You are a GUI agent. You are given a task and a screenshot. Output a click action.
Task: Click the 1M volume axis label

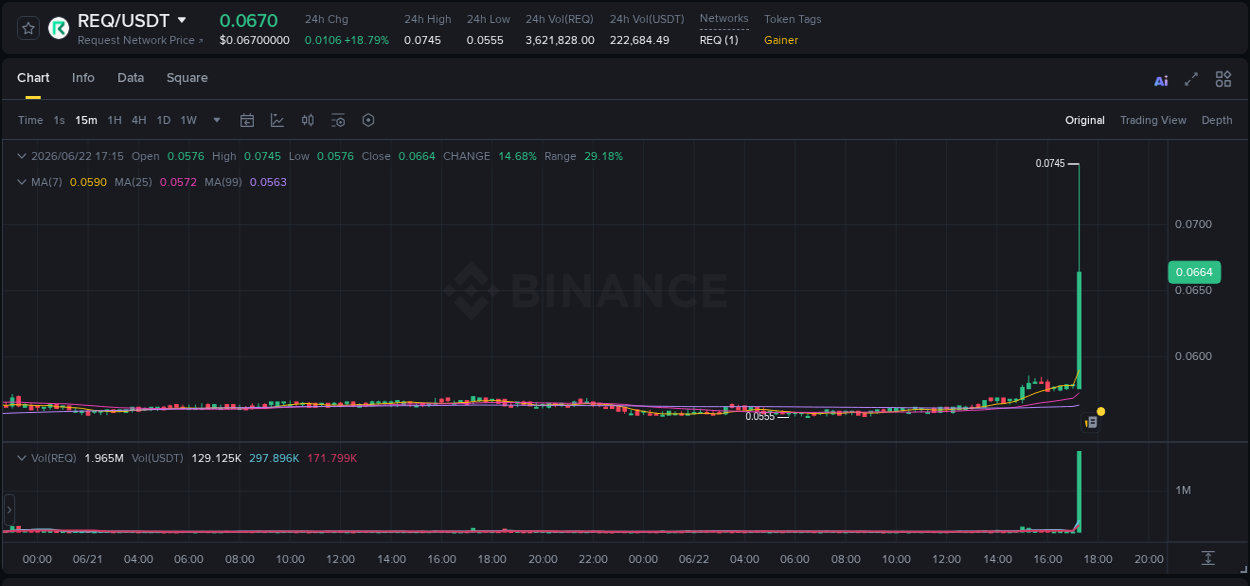[x=1183, y=490]
